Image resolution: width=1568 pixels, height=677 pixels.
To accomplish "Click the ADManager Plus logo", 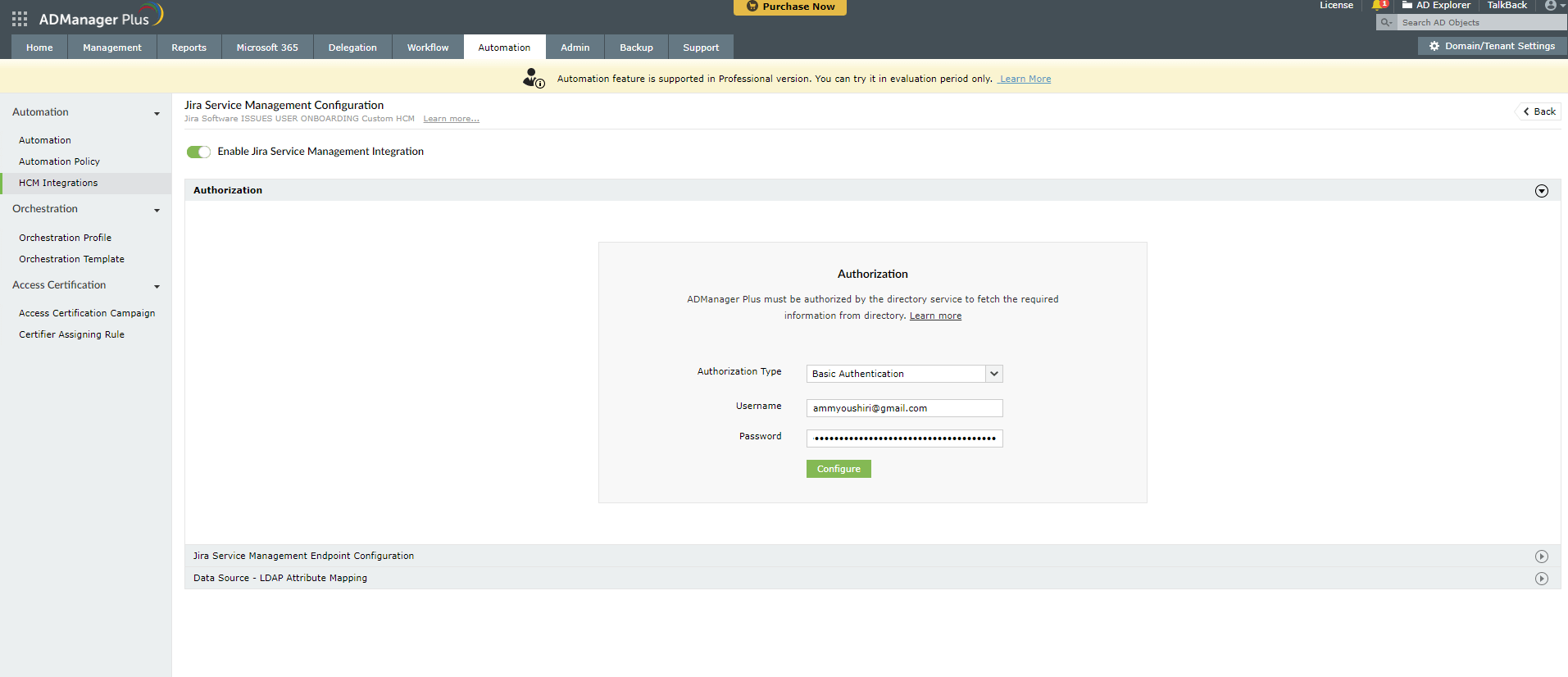I will tap(101, 16).
